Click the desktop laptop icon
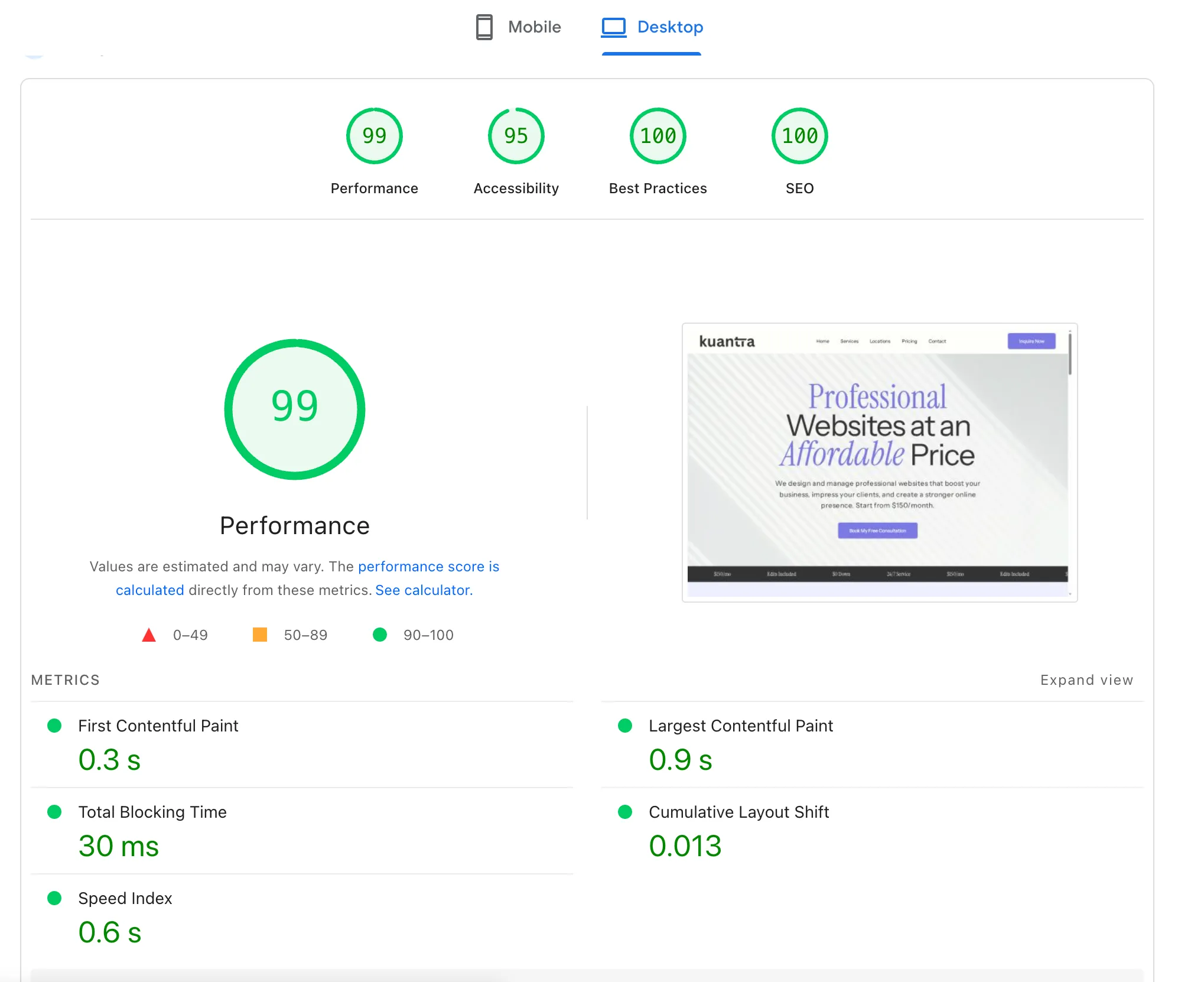The image size is (1204, 982). click(x=613, y=26)
